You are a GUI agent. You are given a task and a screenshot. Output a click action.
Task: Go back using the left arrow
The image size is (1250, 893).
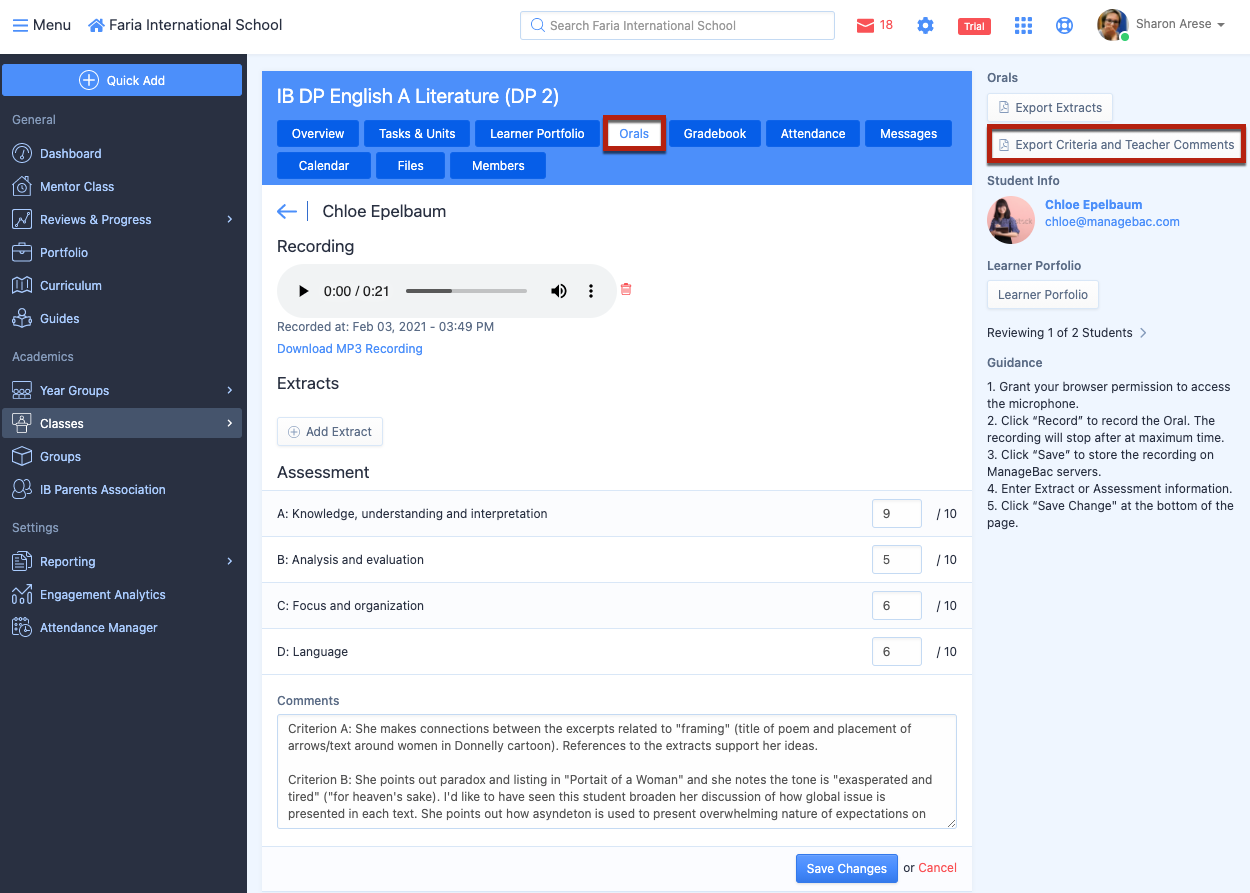tap(287, 211)
